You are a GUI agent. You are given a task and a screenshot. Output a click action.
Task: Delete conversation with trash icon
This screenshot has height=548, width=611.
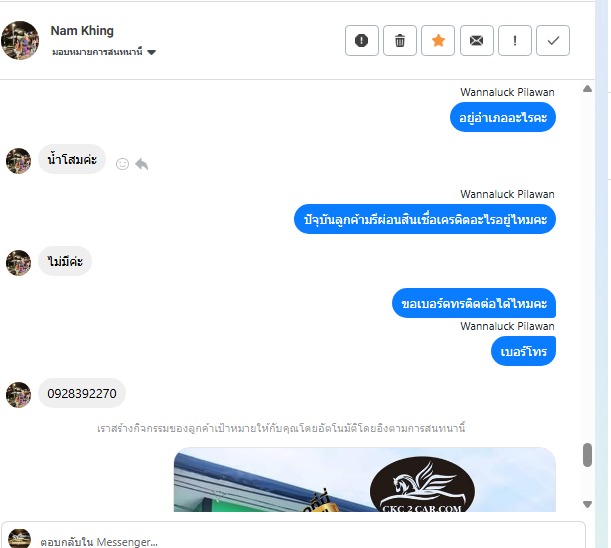(x=400, y=41)
